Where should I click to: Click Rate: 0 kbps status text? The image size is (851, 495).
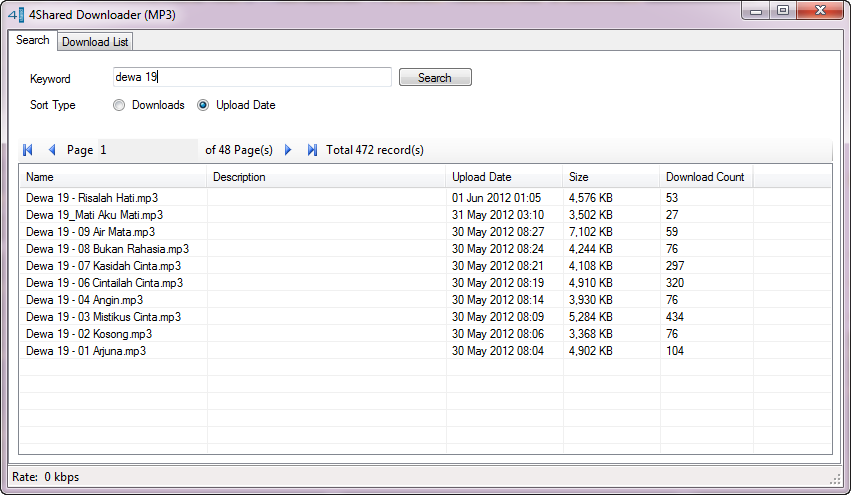pos(46,477)
